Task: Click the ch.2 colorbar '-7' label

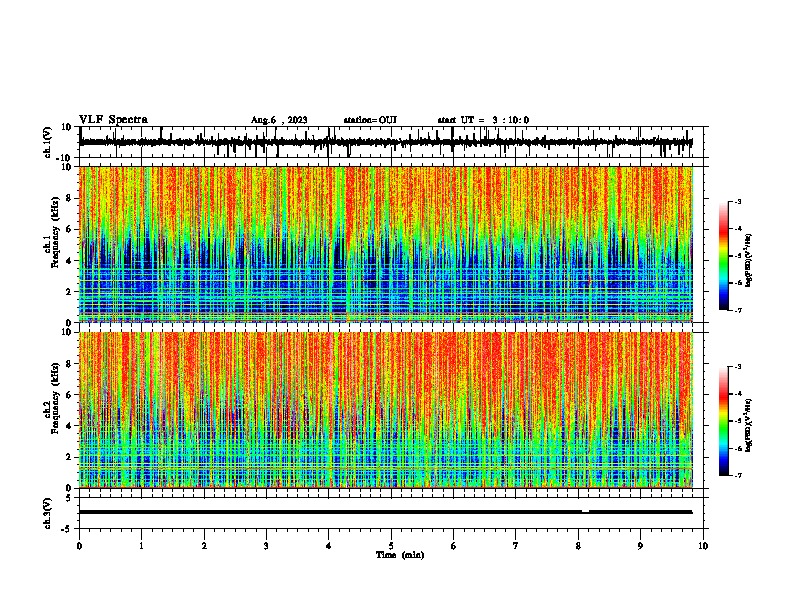Action: pyautogui.click(x=737, y=475)
